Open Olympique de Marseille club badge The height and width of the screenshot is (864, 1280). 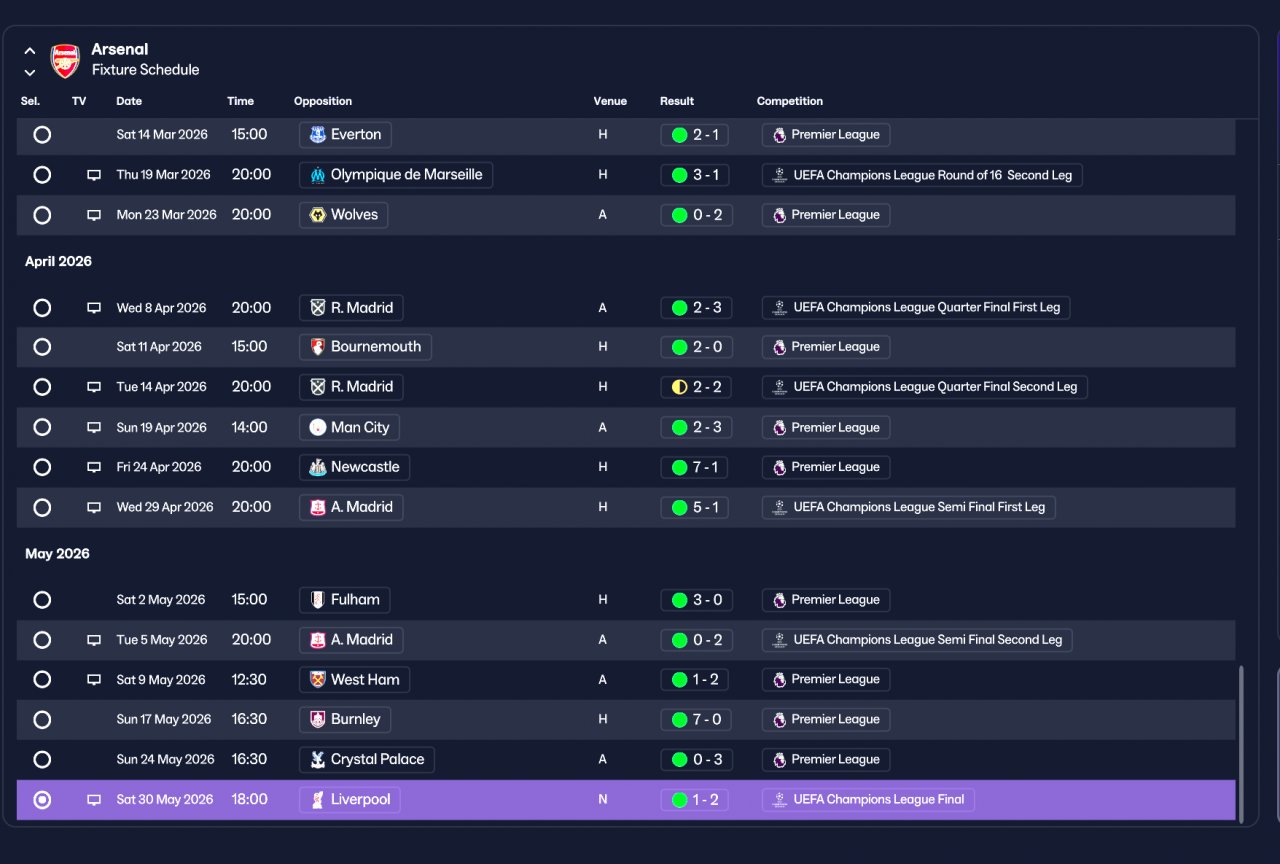(x=318, y=175)
